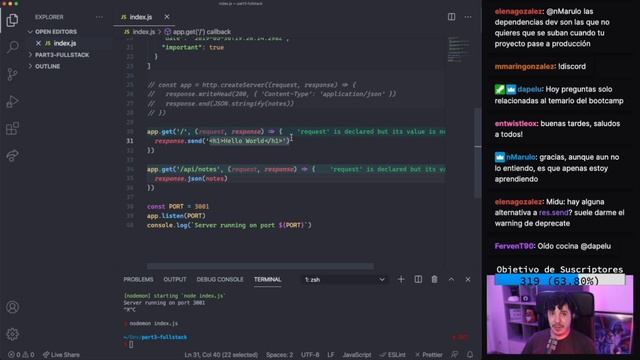The width and height of the screenshot is (640, 360).
Task: Open the feedback icon in status bar
Action: coord(454,354)
